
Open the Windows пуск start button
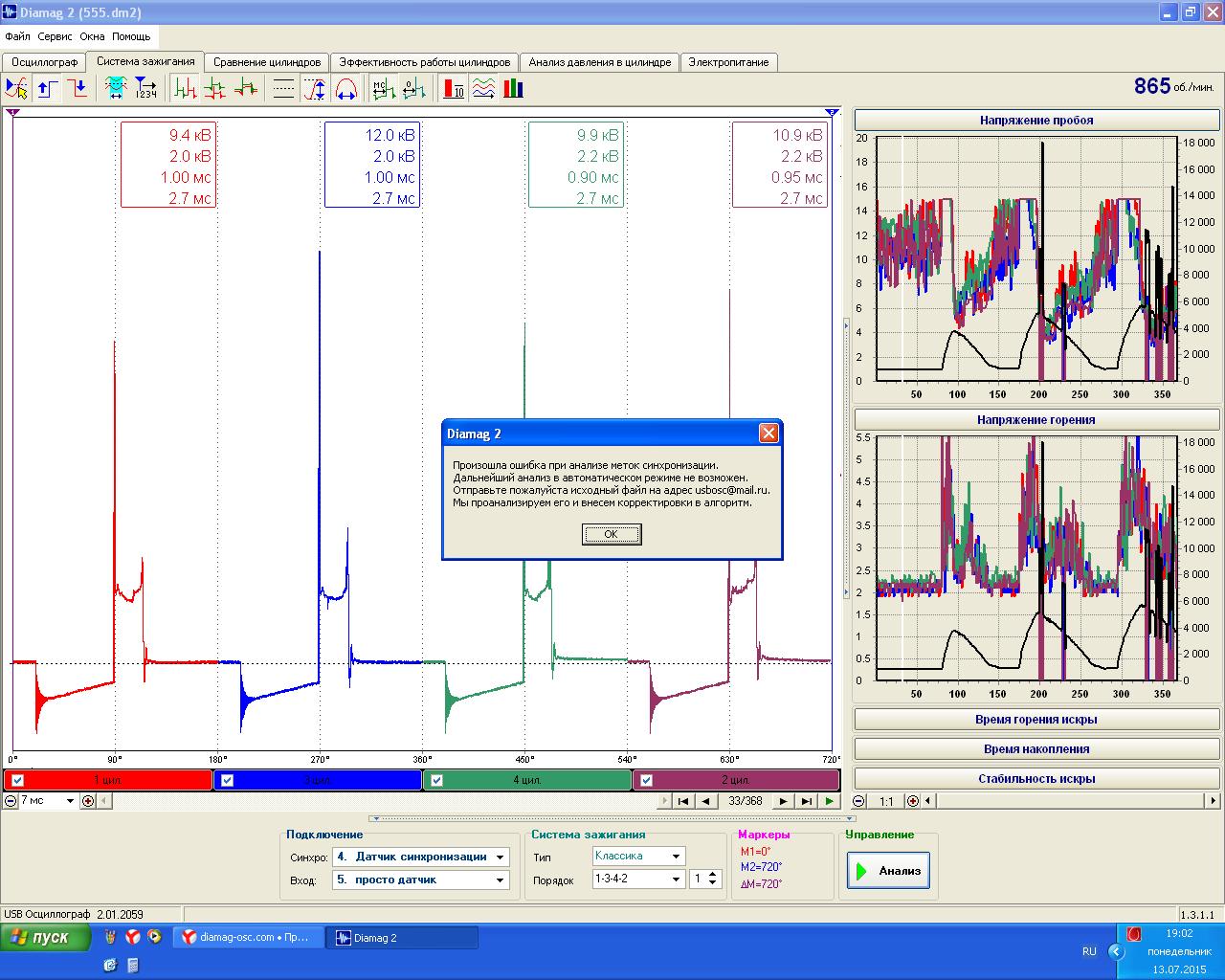coord(46,937)
